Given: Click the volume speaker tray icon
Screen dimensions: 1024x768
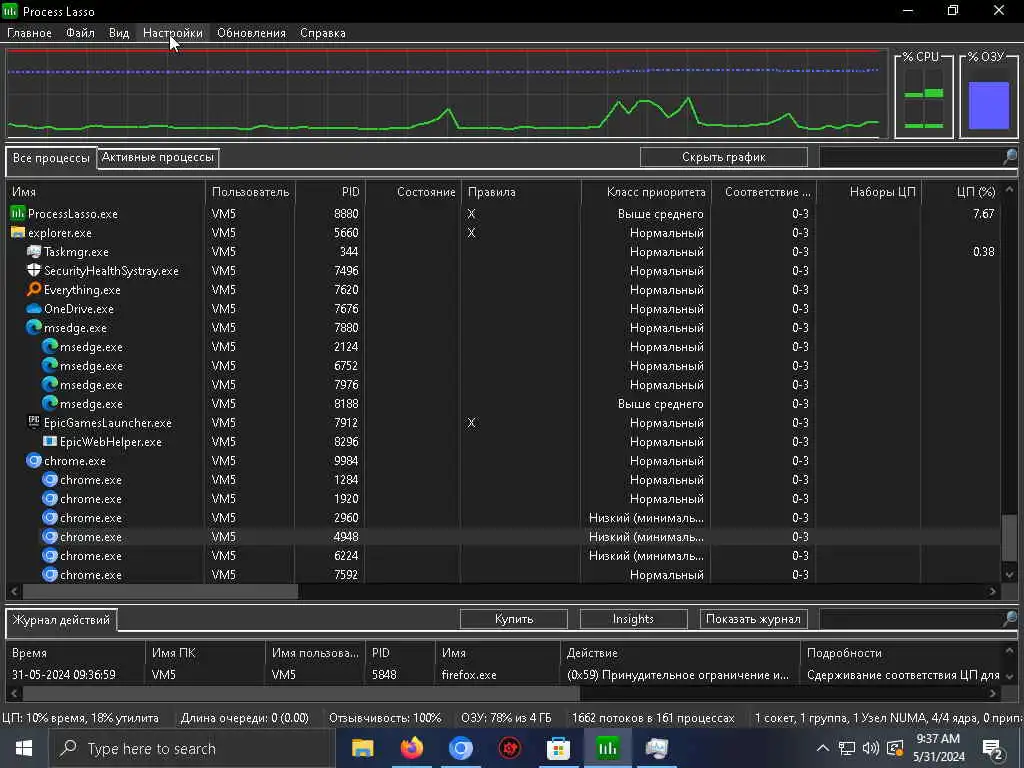Looking at the screenshot, I should point(871,748).
